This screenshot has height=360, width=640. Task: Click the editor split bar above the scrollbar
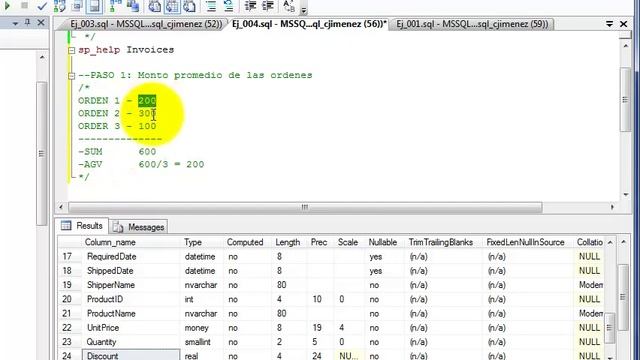tap(625, 35)
